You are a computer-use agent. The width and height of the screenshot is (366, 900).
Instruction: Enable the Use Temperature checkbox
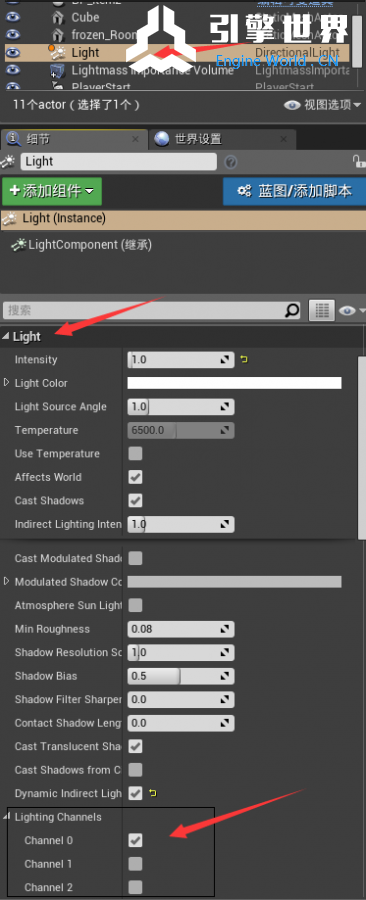tap(135, 453)
